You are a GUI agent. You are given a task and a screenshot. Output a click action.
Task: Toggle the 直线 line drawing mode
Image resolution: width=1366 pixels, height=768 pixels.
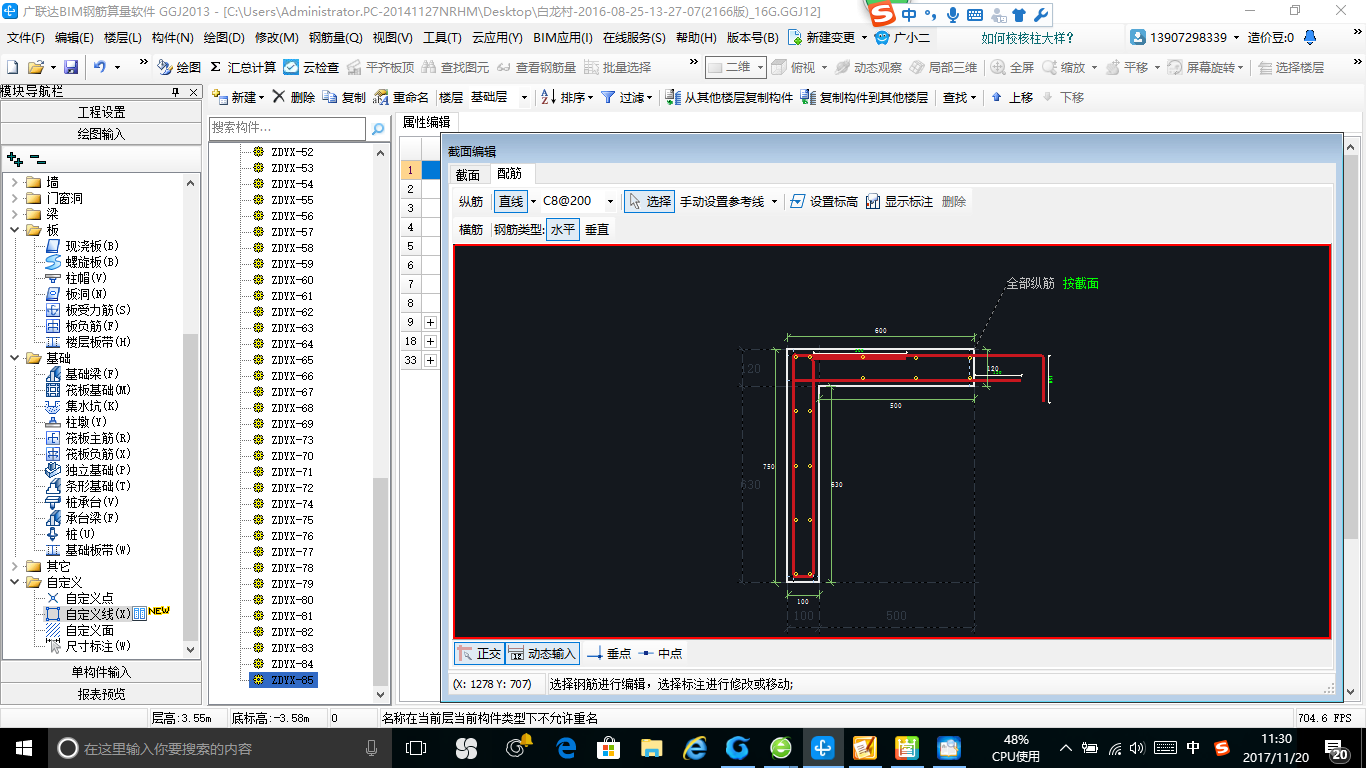(x=511, y=201)
